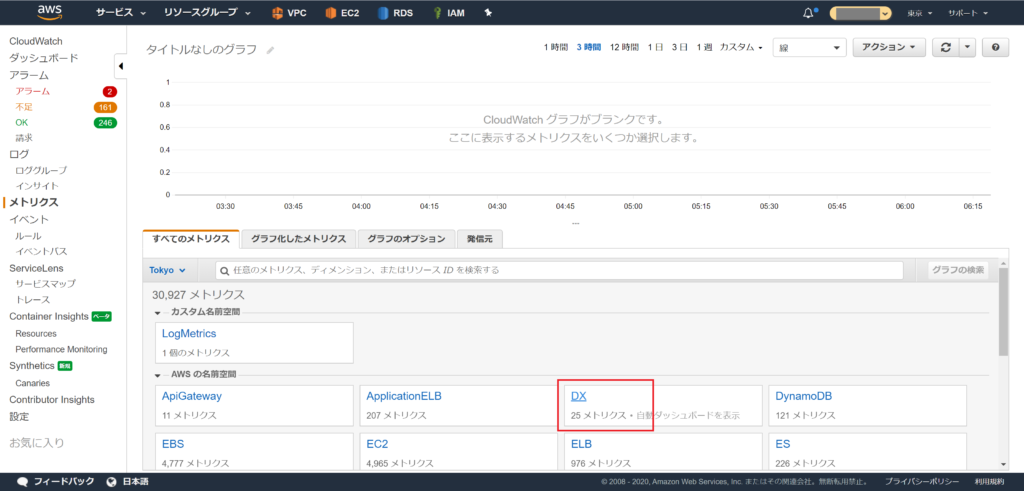Open the graph type dropdown showing 線
Viewport: 1024px width, 491px height.
click(809, 47)
